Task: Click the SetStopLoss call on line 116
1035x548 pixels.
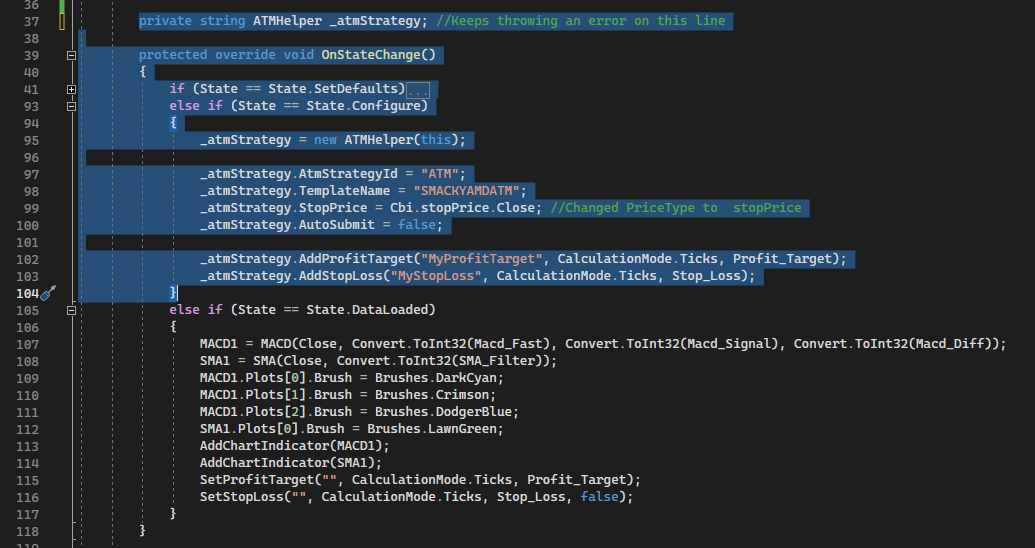Action: 240,497
